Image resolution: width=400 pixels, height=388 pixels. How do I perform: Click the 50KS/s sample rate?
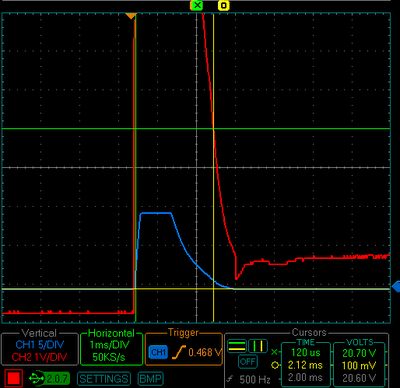[x=109, y=357]
